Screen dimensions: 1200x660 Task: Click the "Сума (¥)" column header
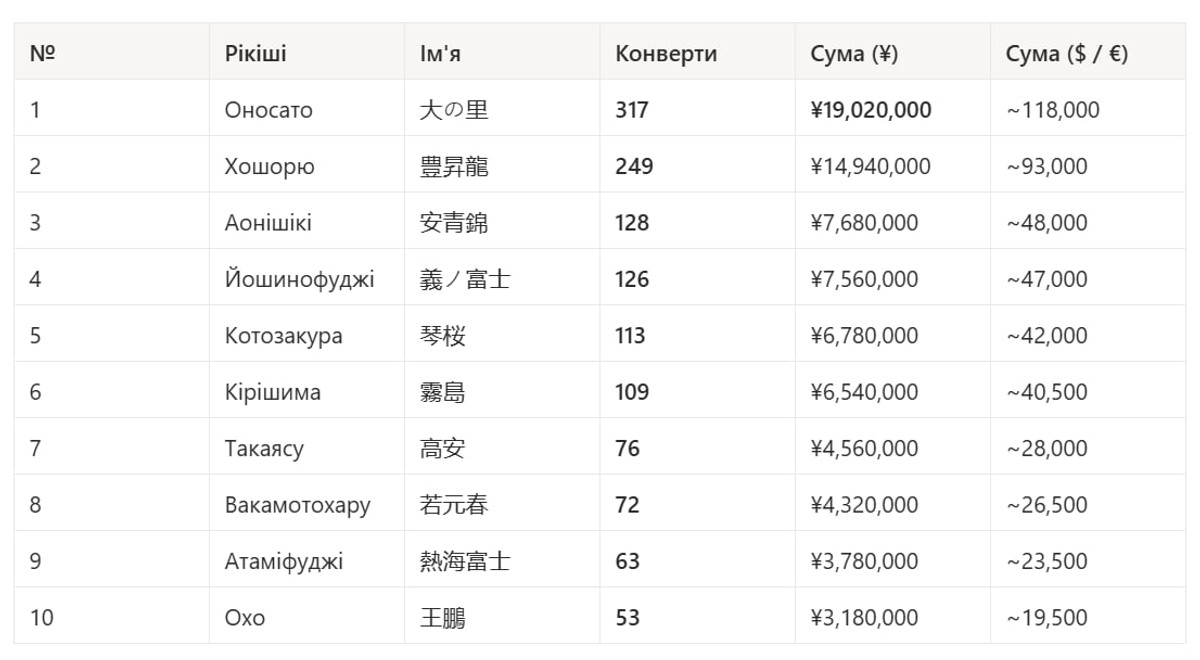click(854, 54)
